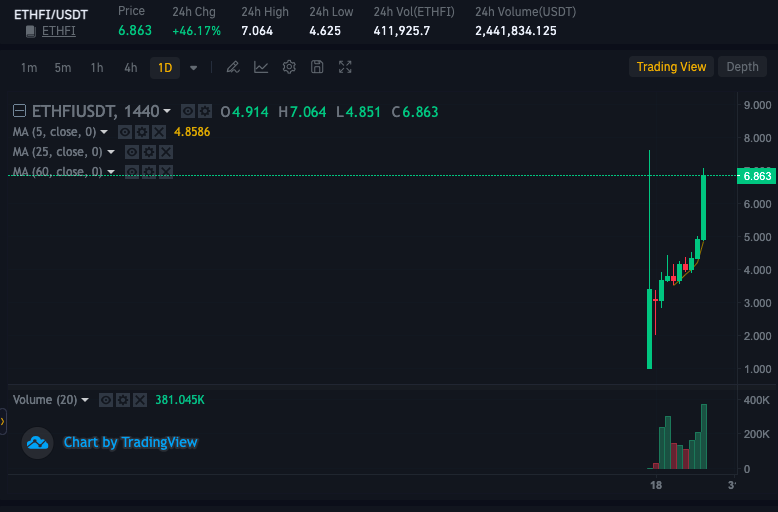Open chart settings gear icon

click(289, 67)
